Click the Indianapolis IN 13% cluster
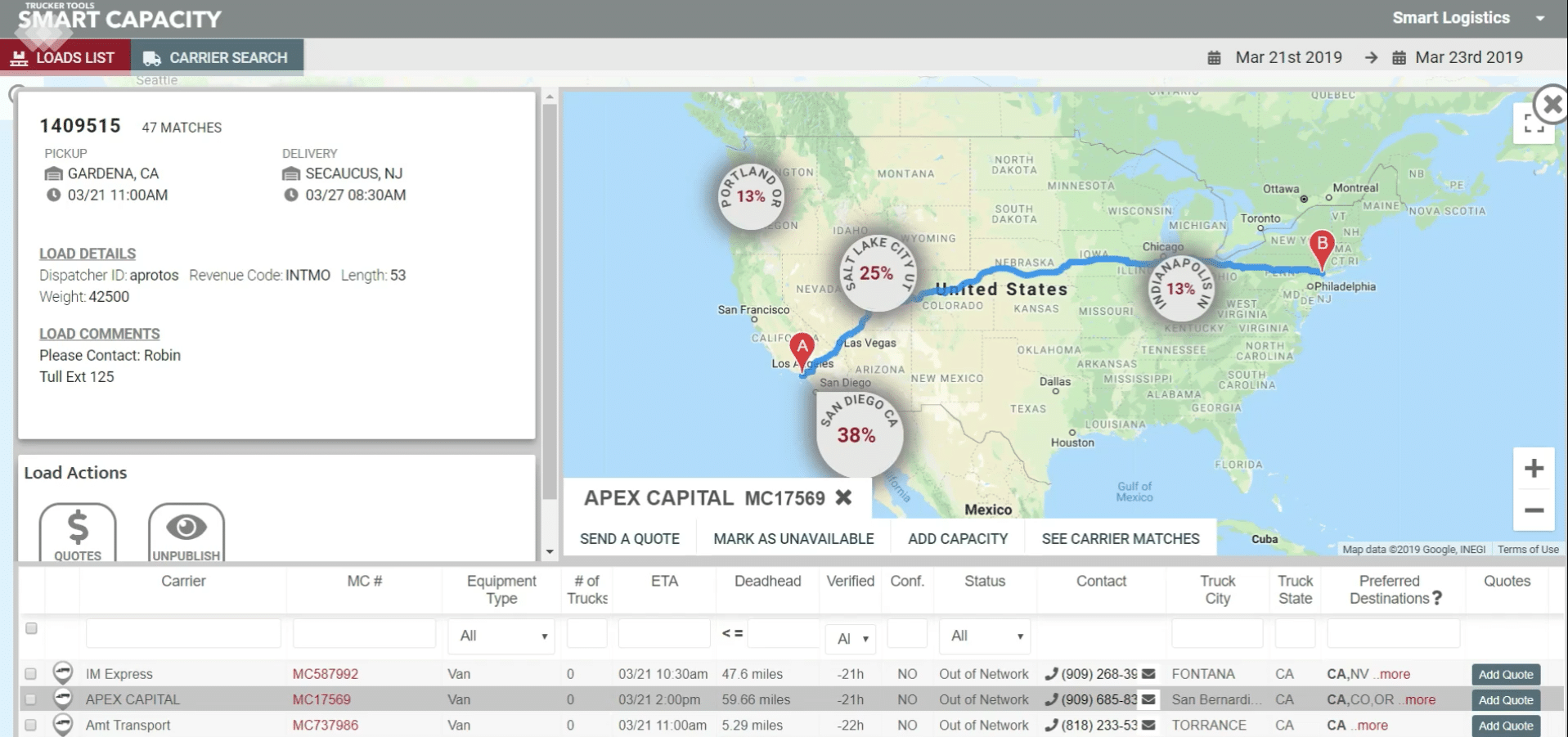This screenshot has height=737, width=1568. coord(1180,289)
